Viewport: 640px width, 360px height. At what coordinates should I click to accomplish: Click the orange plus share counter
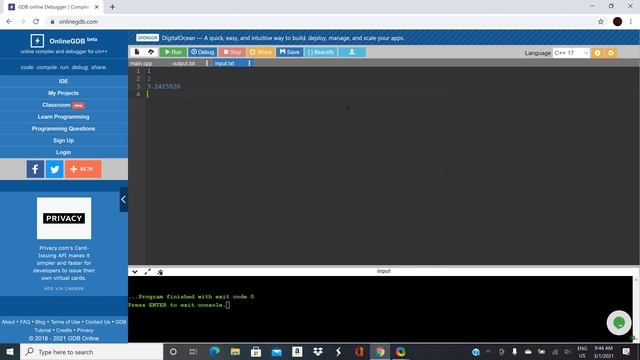click(83, 169)
